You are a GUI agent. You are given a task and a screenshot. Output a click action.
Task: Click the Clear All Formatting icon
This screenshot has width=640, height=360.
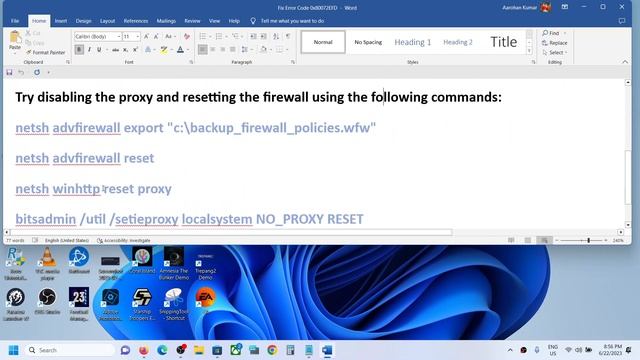pyautogui.click(x=187, y=36)
